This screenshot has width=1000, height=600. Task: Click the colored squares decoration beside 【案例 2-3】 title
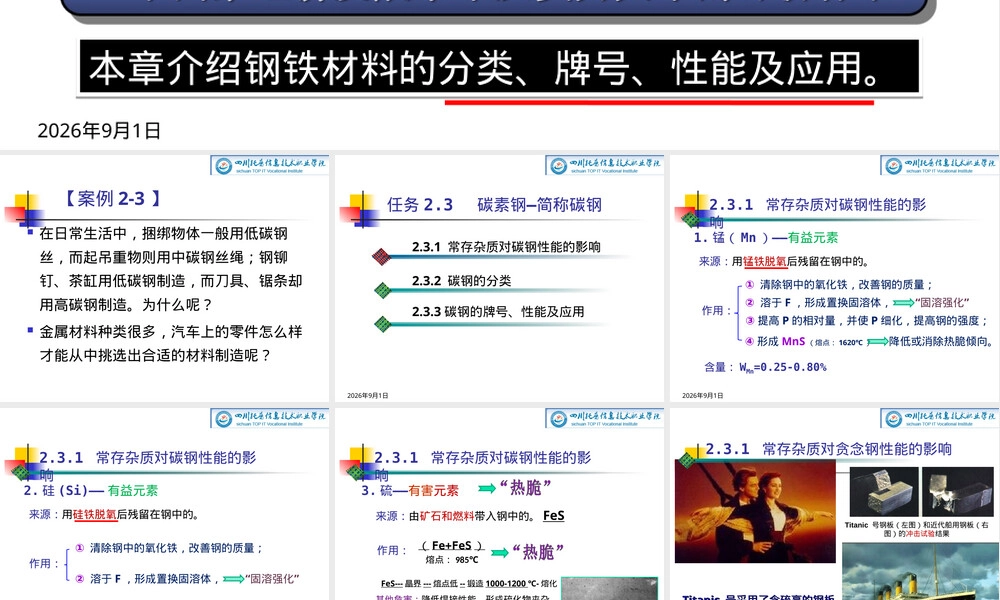[x=24, y=209]
